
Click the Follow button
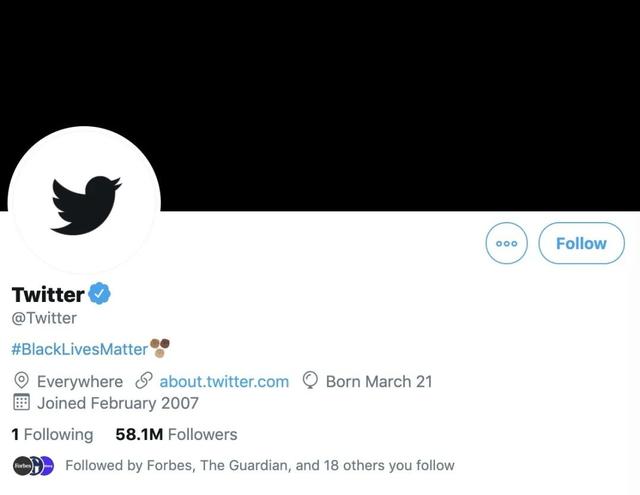click(581, 243)
